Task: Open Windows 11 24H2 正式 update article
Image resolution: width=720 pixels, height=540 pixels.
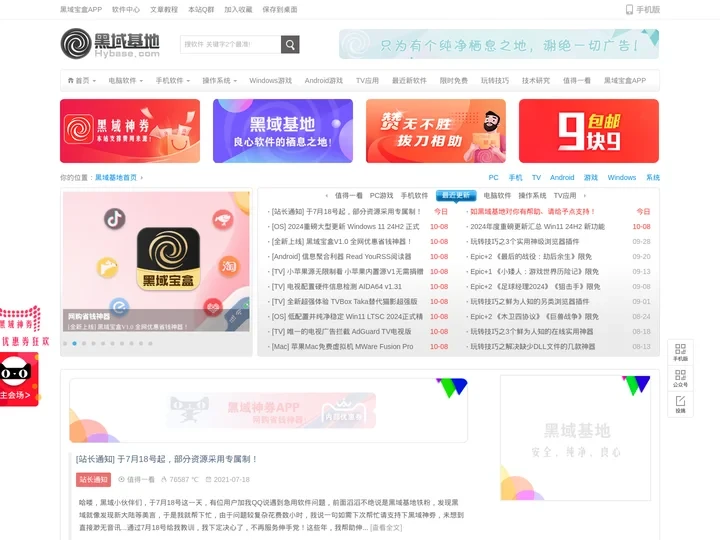Action: point(345,227)
